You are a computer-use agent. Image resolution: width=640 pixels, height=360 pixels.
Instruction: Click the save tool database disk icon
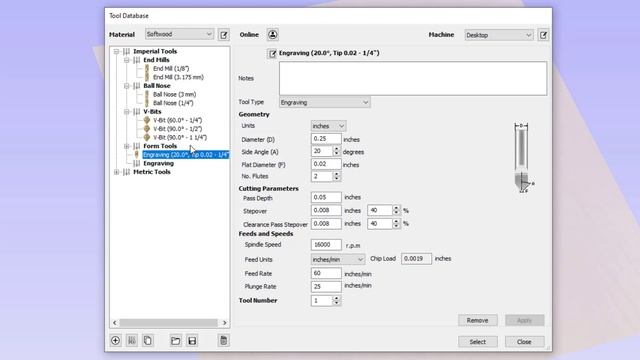coord(192,340)
